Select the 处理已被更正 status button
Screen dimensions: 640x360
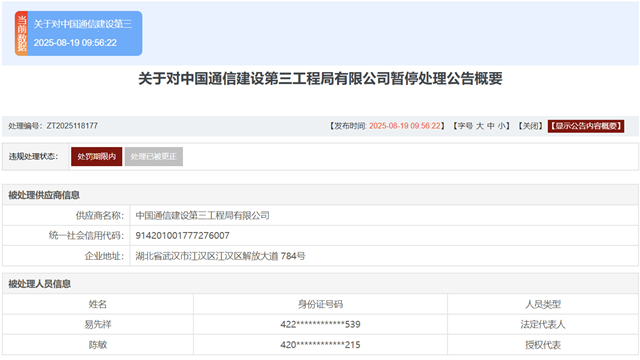tap(154, 156)
